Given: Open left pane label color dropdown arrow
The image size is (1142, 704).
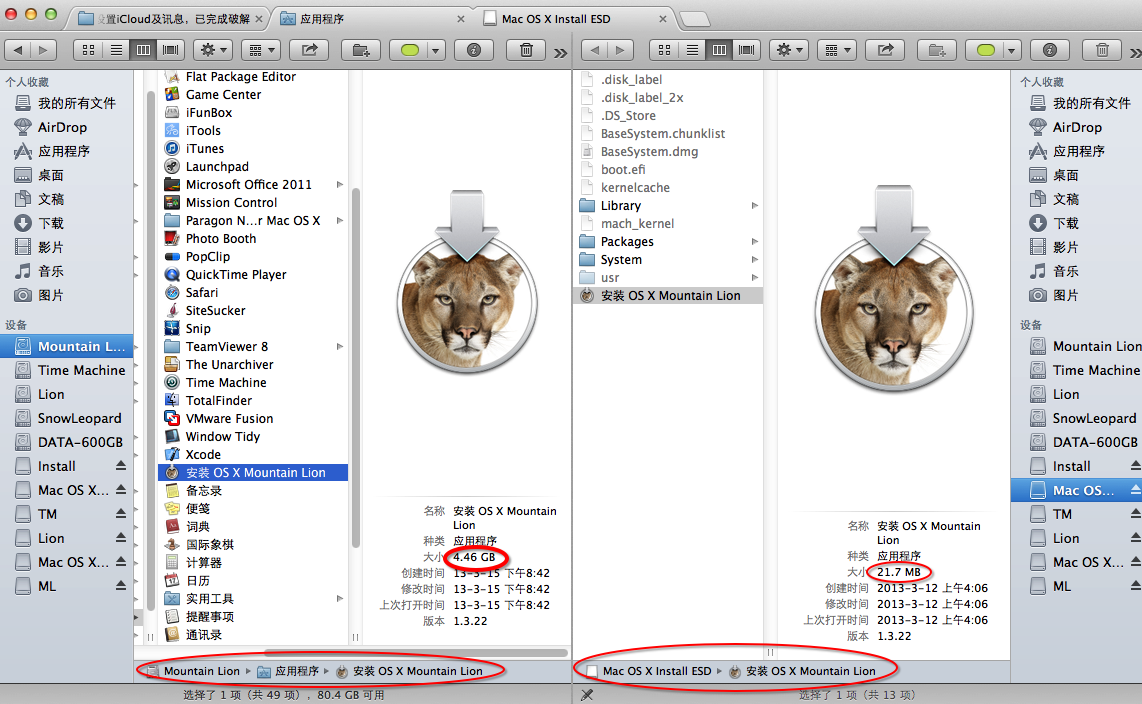Looking at the screenshot, I should (x=436, y=50).
